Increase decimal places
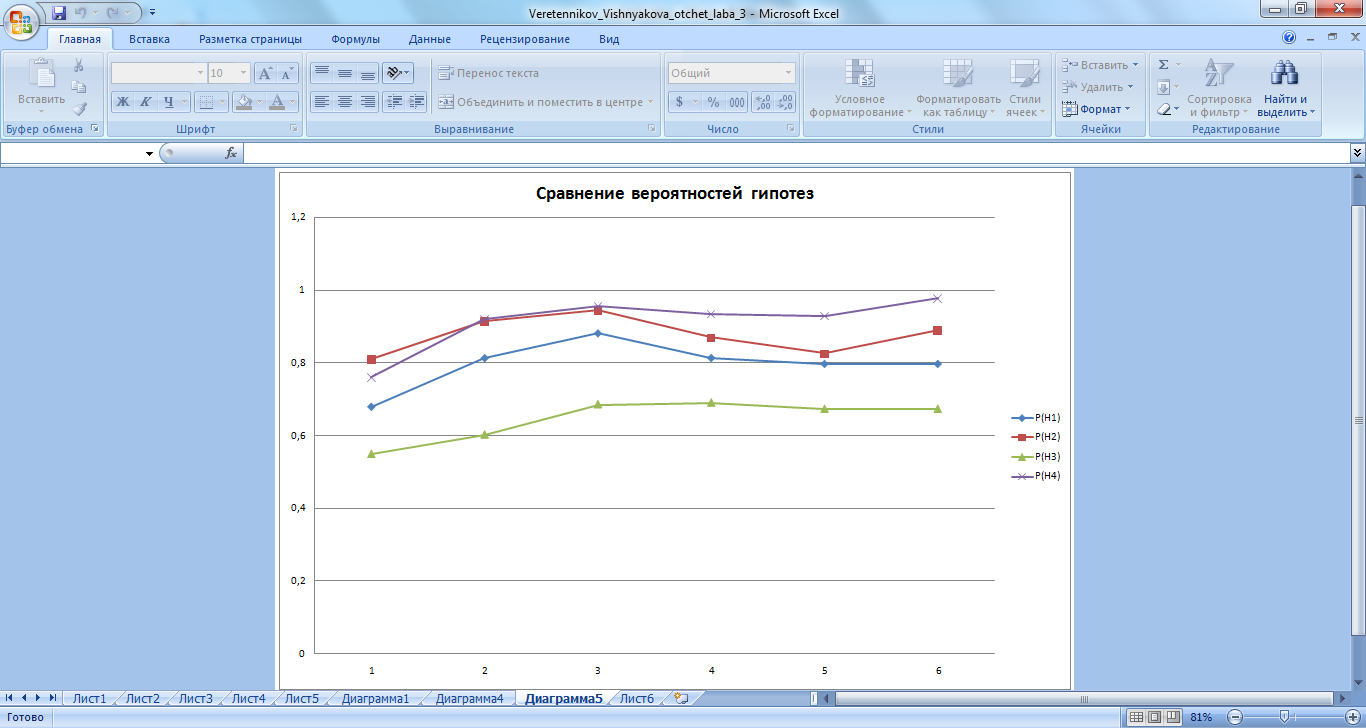The image size is (1366, 728). point(762,101)
